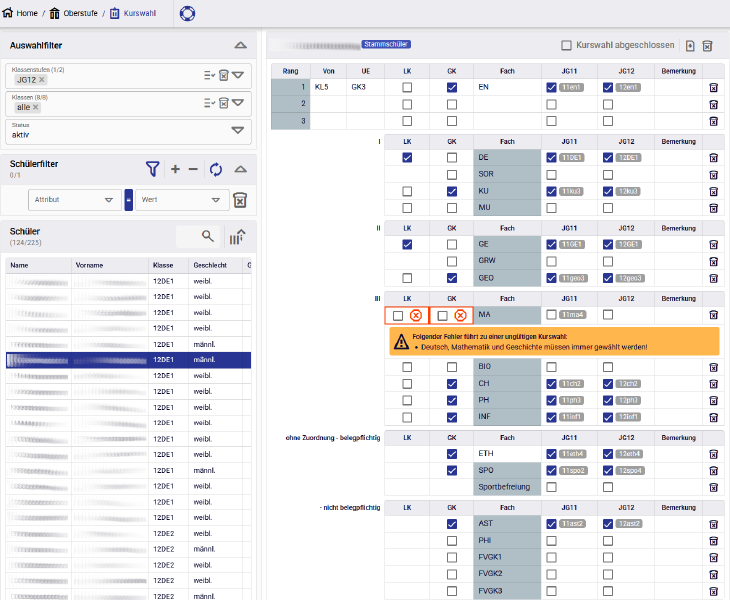Uncheck the GK checkbox for EN
Screen dimensions: 730x600
[452, 88]
